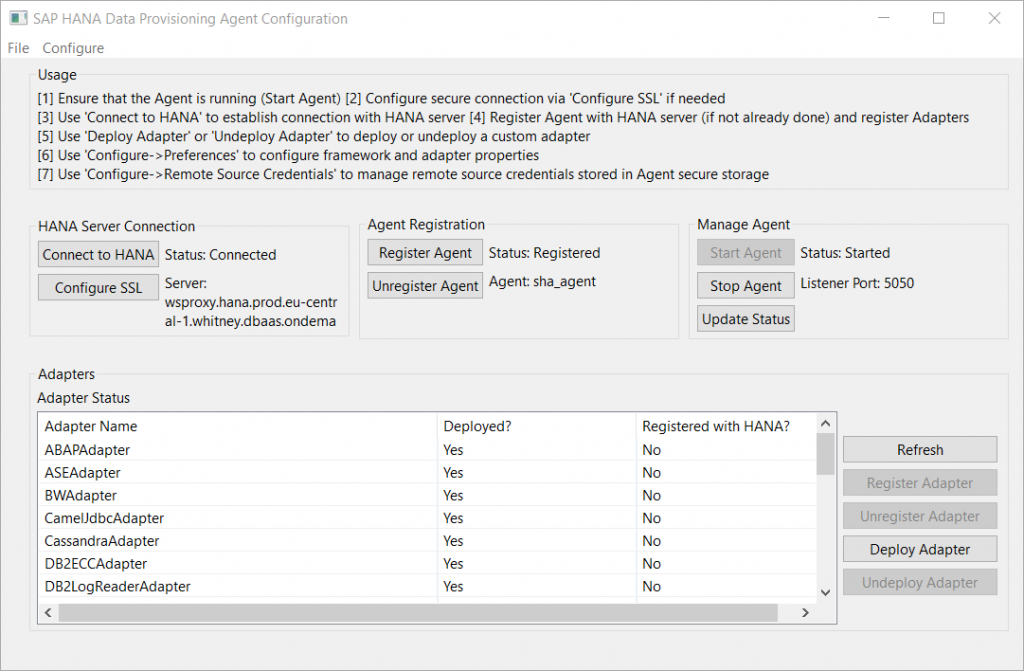
Task: Click the Adapter Name column header
Action: (238, 426)
